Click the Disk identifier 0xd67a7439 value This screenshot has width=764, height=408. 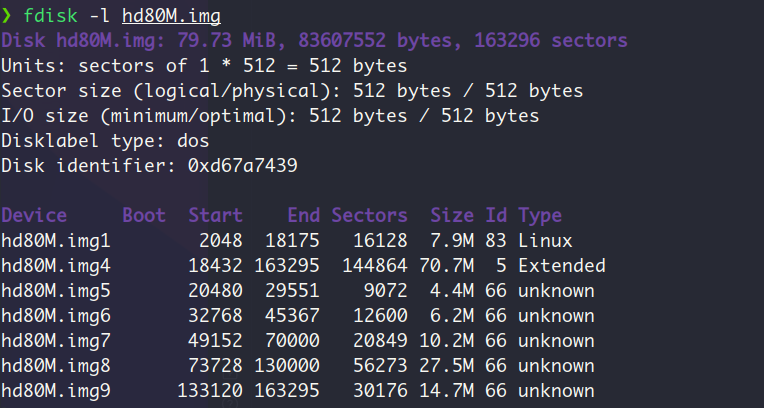click(x=243, y=166)
